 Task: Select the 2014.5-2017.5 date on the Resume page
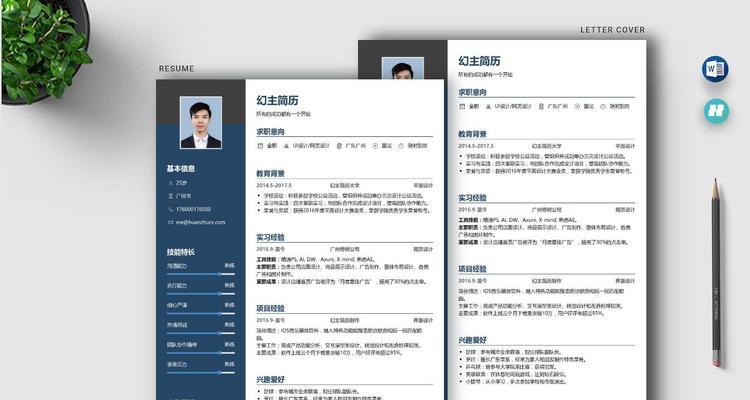click(x=274, y=185)
